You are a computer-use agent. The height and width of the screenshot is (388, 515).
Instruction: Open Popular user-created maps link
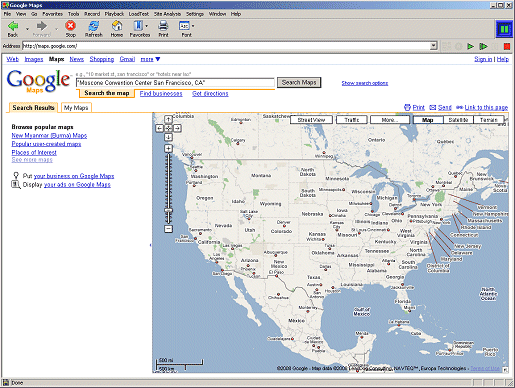pos(46,144)
